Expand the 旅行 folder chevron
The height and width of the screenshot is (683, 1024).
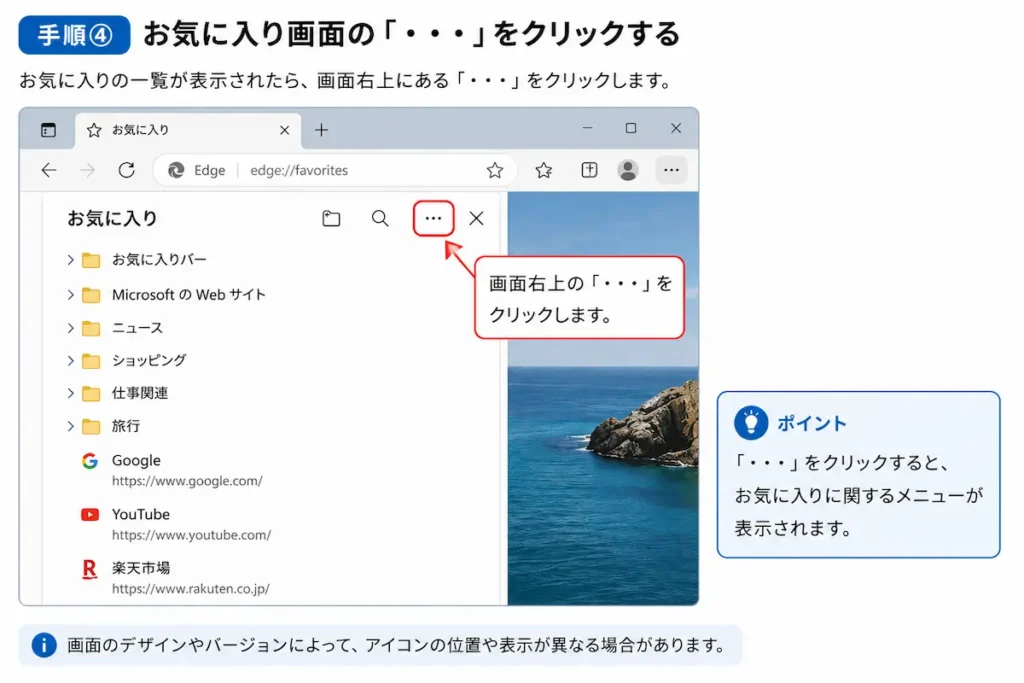[x=71, y=426]
